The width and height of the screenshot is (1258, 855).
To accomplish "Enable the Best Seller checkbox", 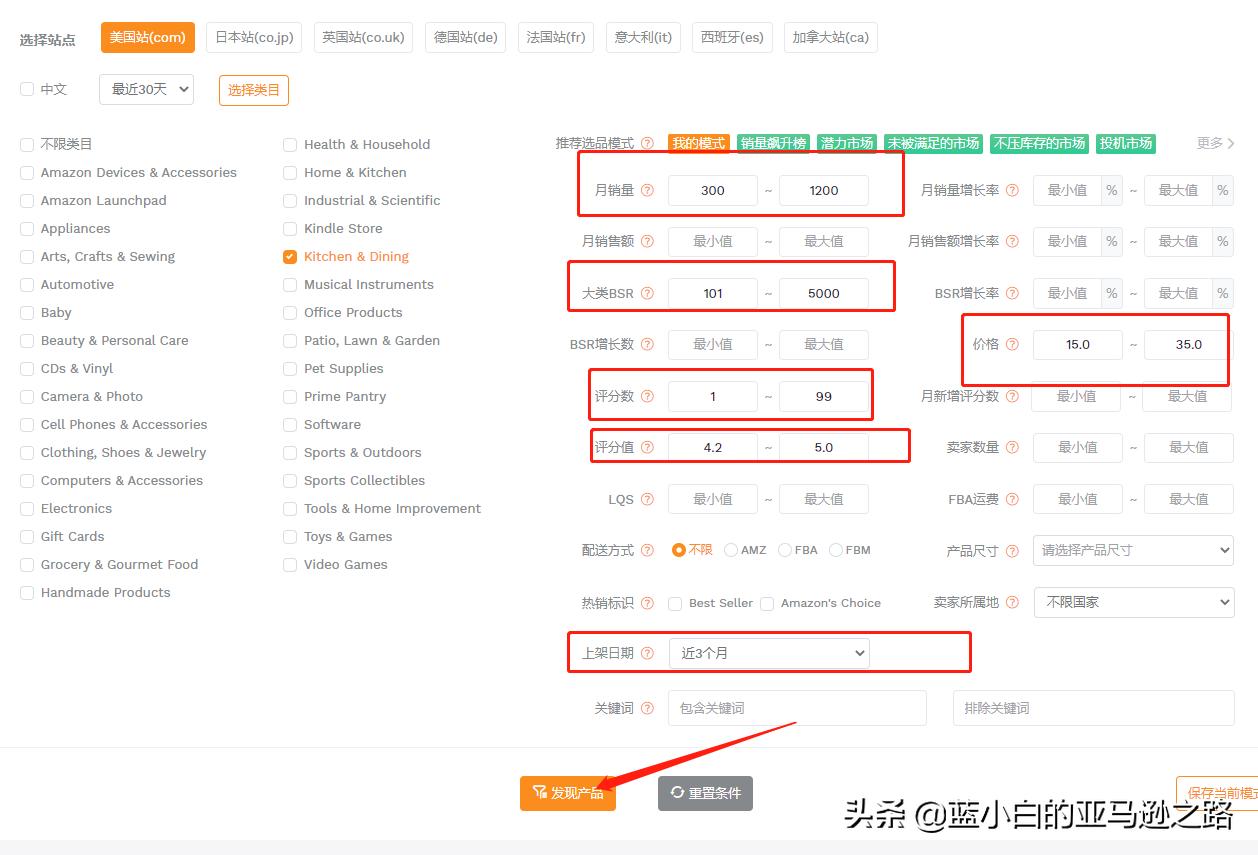I will point(675,603).
